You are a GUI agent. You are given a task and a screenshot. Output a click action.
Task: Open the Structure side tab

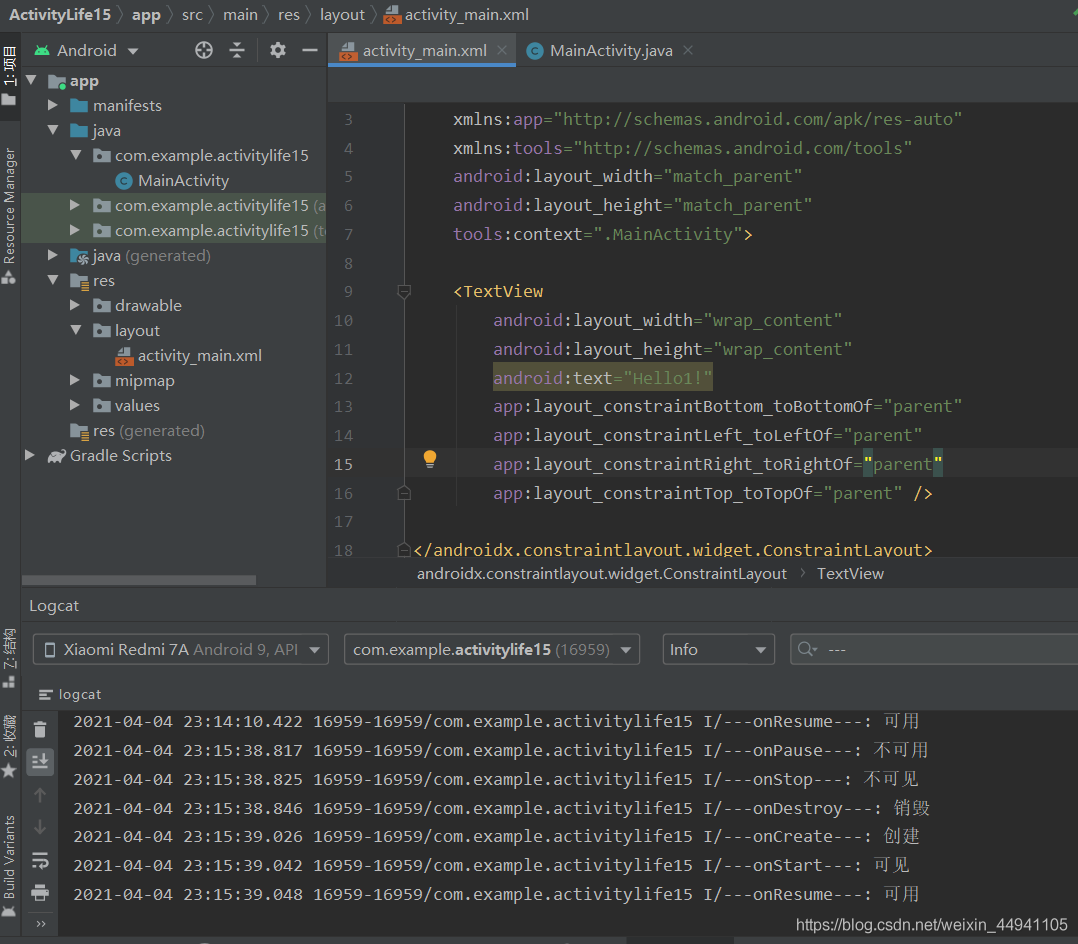pyautogui.click(x=9, y=658)
